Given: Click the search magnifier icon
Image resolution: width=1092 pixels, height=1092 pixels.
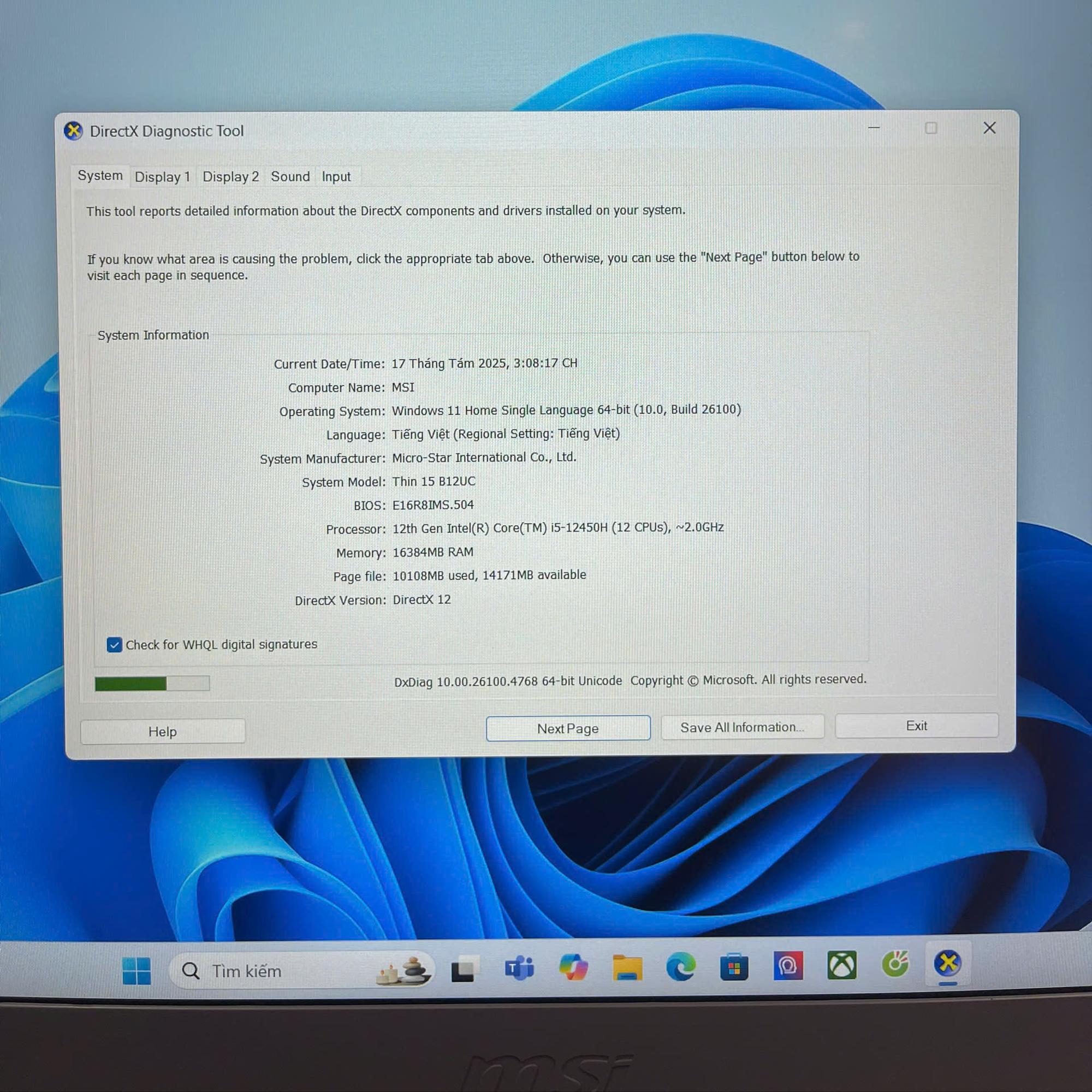Looking at the screenshot, I should pos(191,971).
